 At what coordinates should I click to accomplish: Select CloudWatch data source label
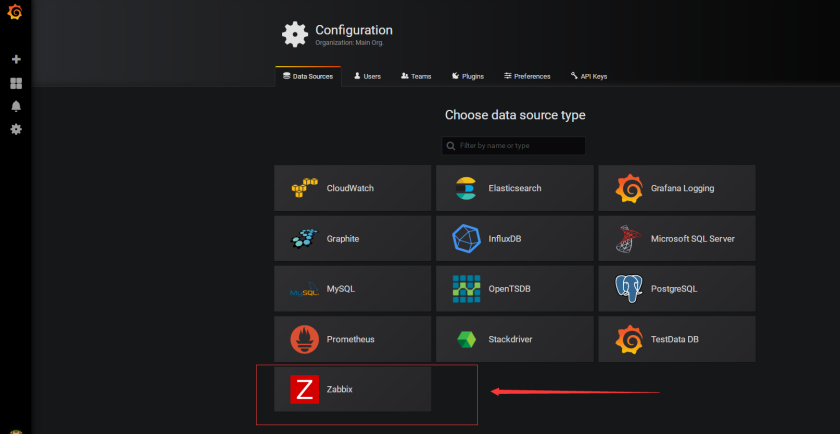[350, 188]
